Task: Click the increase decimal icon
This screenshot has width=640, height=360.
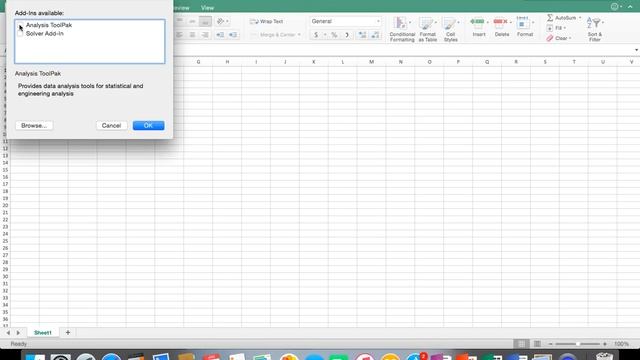Action: click(362, 35)
